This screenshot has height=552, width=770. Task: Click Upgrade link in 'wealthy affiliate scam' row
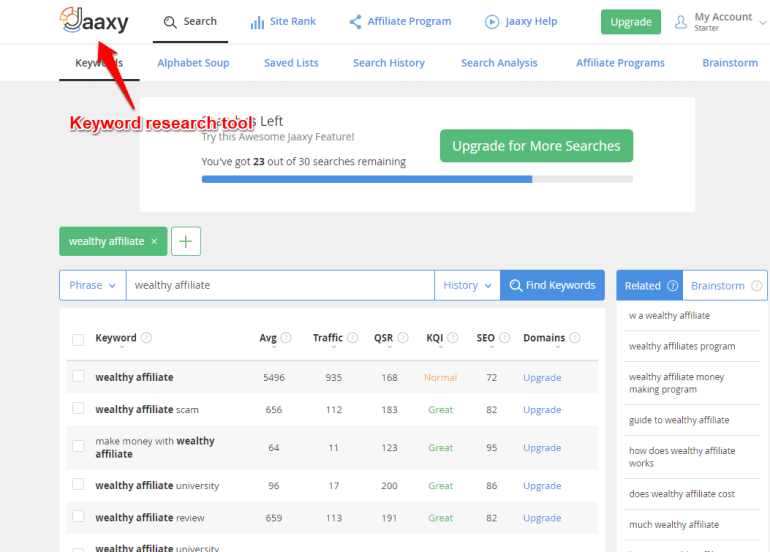coord(542,409)
